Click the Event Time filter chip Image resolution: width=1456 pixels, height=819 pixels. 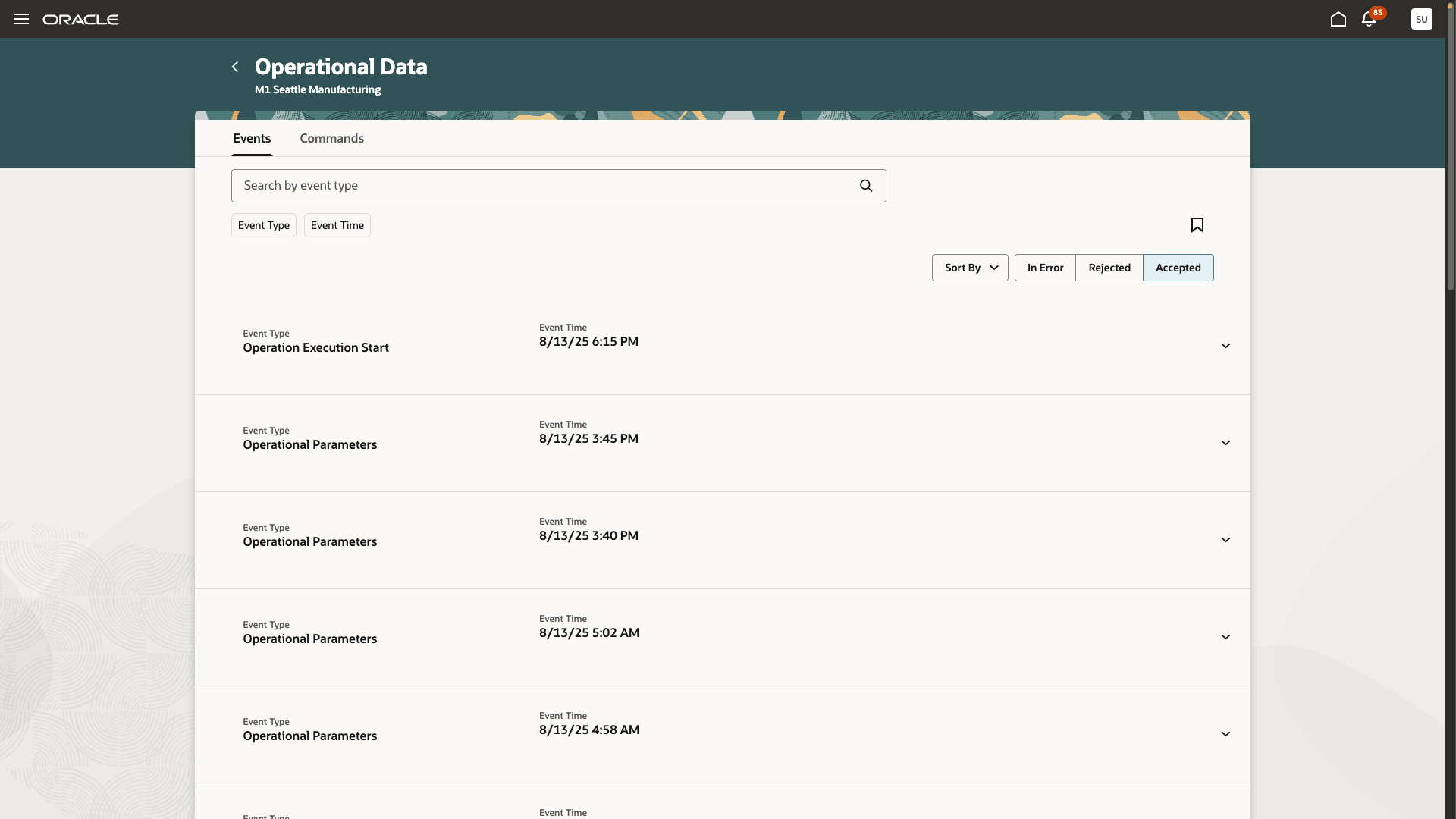(337, 225)
